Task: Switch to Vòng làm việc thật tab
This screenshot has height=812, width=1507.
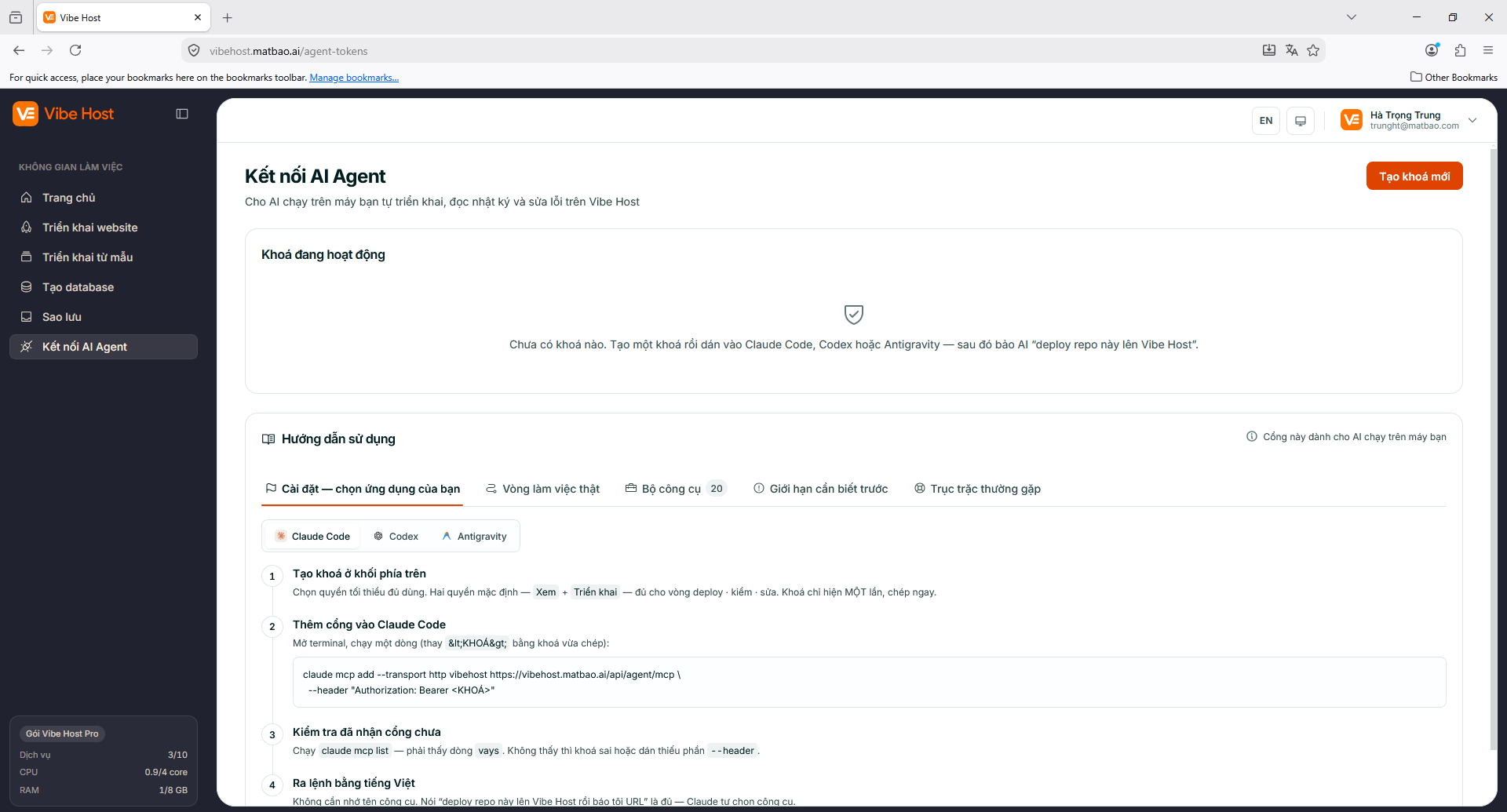Action: click(542, 489)
